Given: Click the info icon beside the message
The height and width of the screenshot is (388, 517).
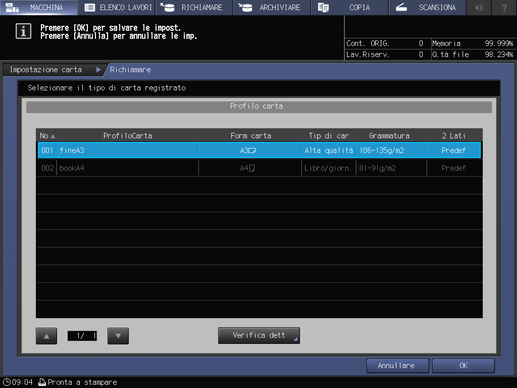Looking at the screenshot, I should point(23,31).
